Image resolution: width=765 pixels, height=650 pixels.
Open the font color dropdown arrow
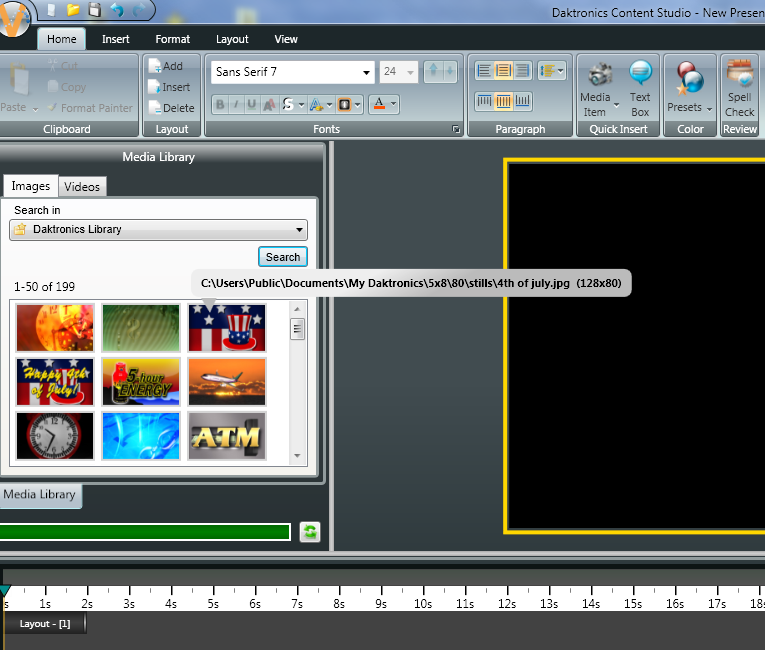click(x=394, y=104)
